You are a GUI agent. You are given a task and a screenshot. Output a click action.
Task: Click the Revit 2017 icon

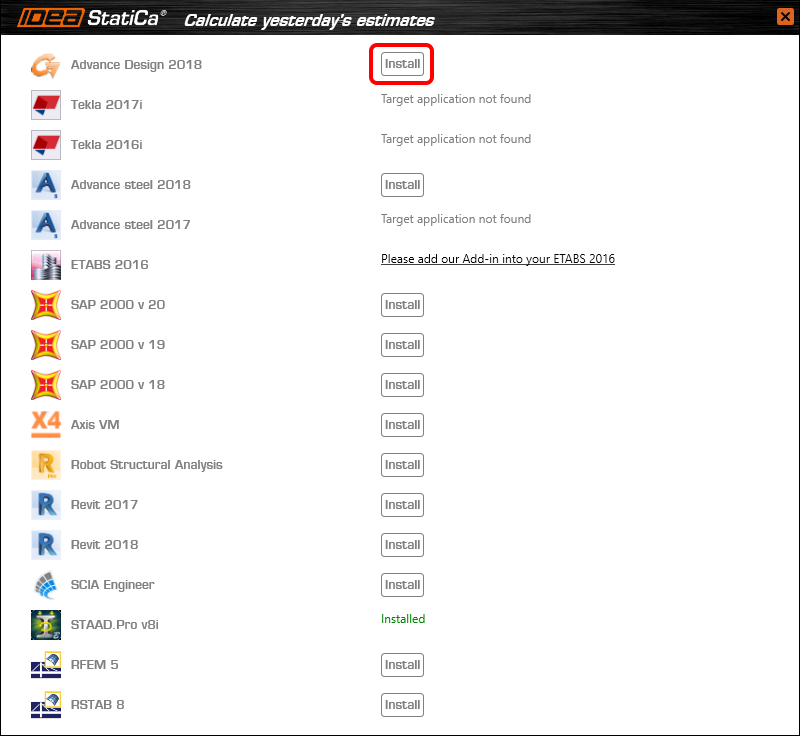[45, 504]
